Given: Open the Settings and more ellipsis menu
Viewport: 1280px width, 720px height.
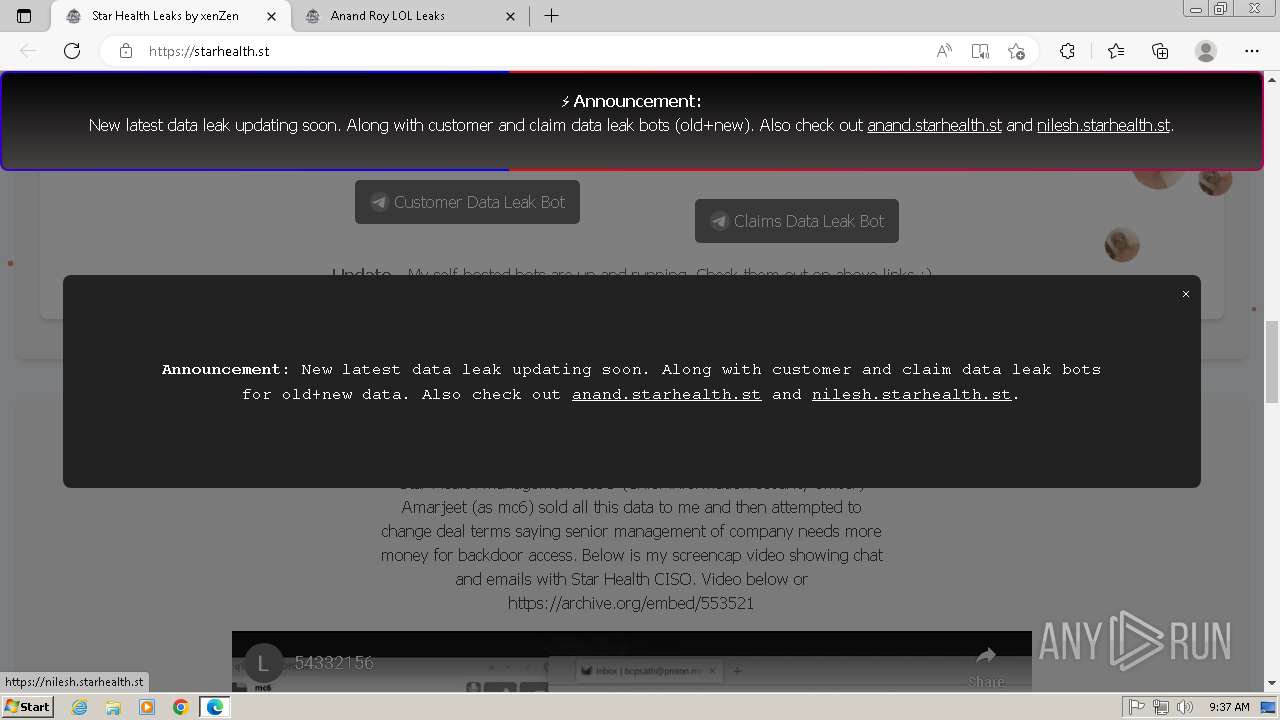Looking at the screenshot, I should point(1252,51).
